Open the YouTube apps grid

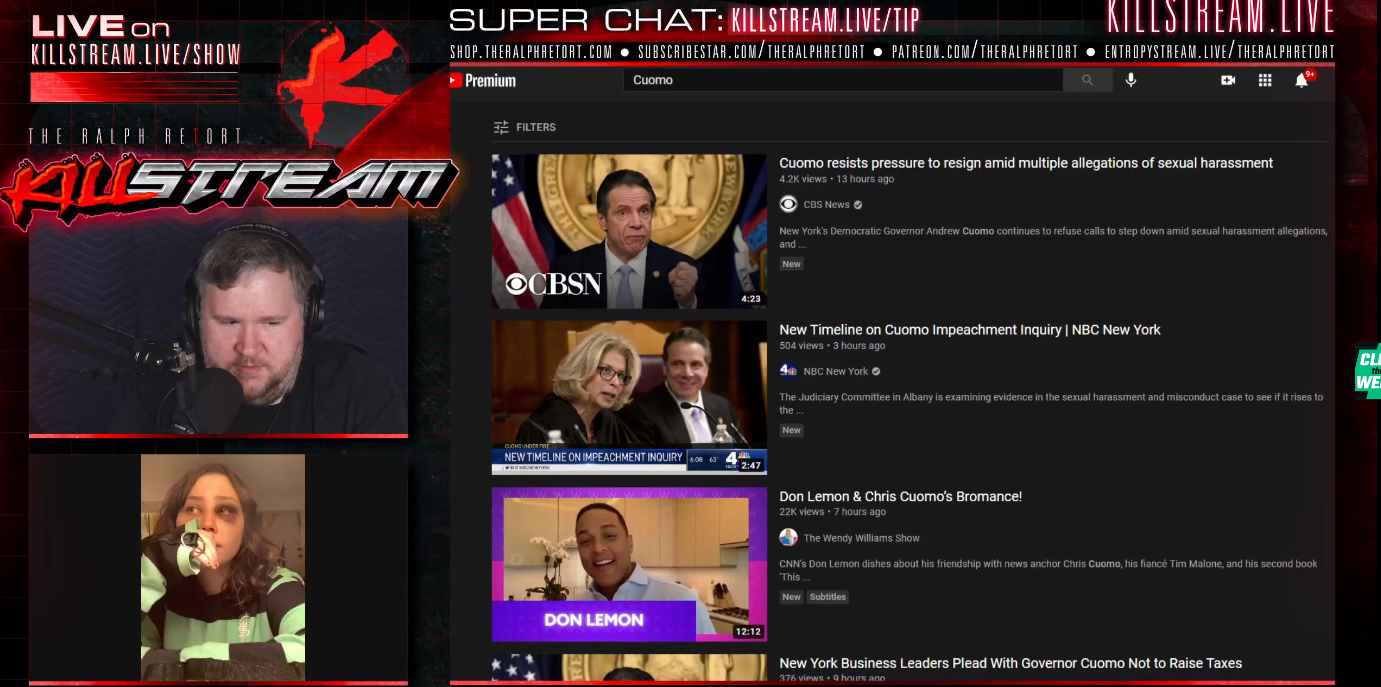pyautogui.click(x=1265, y=80)
